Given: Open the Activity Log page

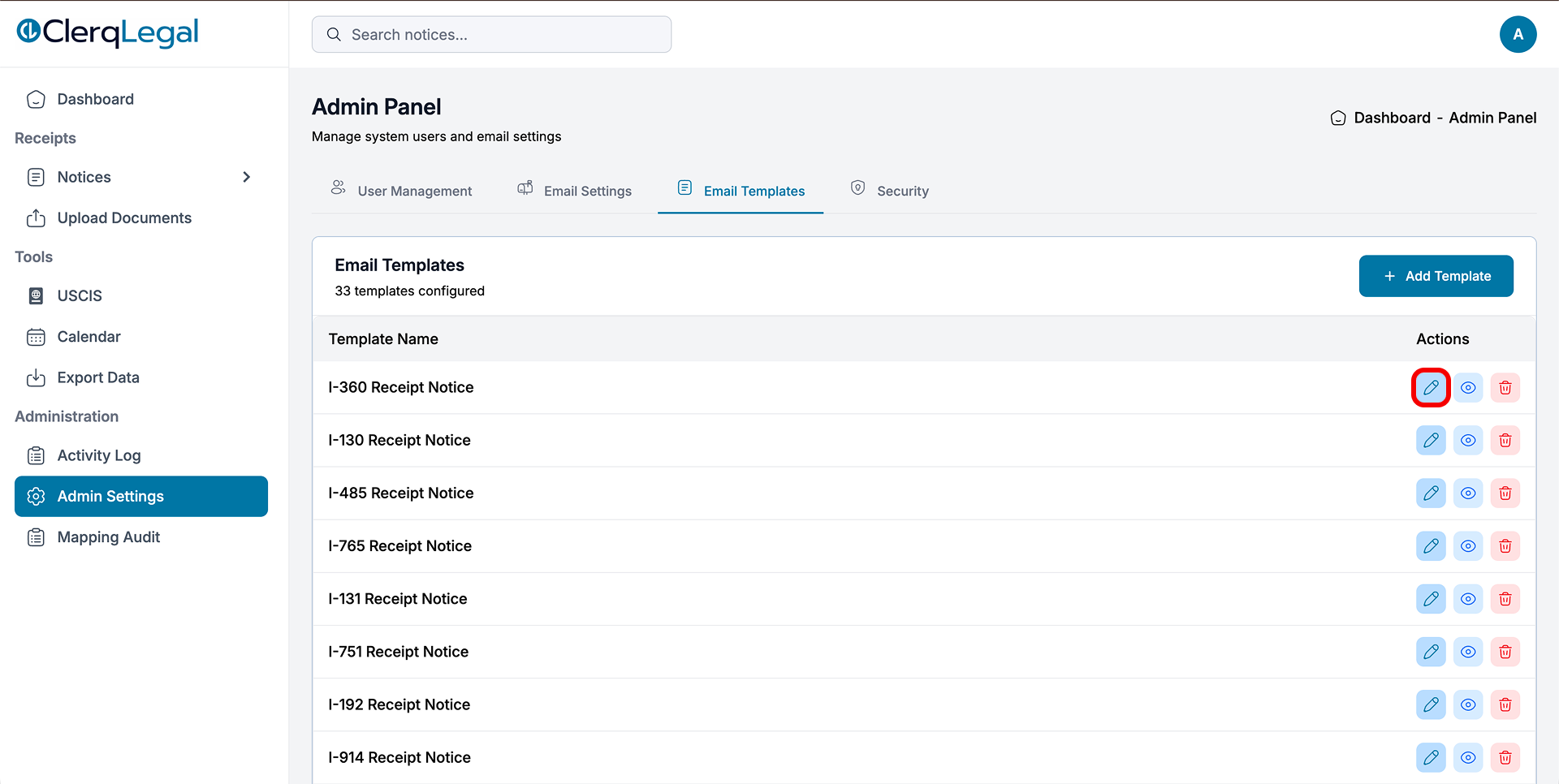Looking at the screenshot, I should click(x=141, y=455).
